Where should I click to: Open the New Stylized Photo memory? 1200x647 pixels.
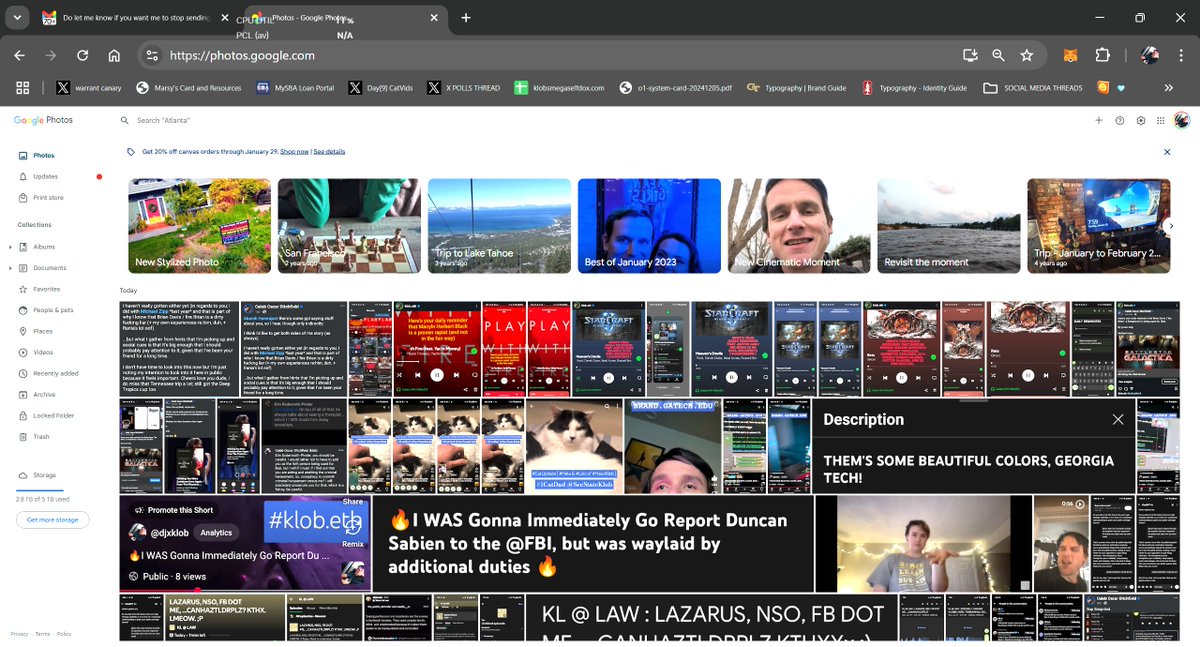coord(199,226)
